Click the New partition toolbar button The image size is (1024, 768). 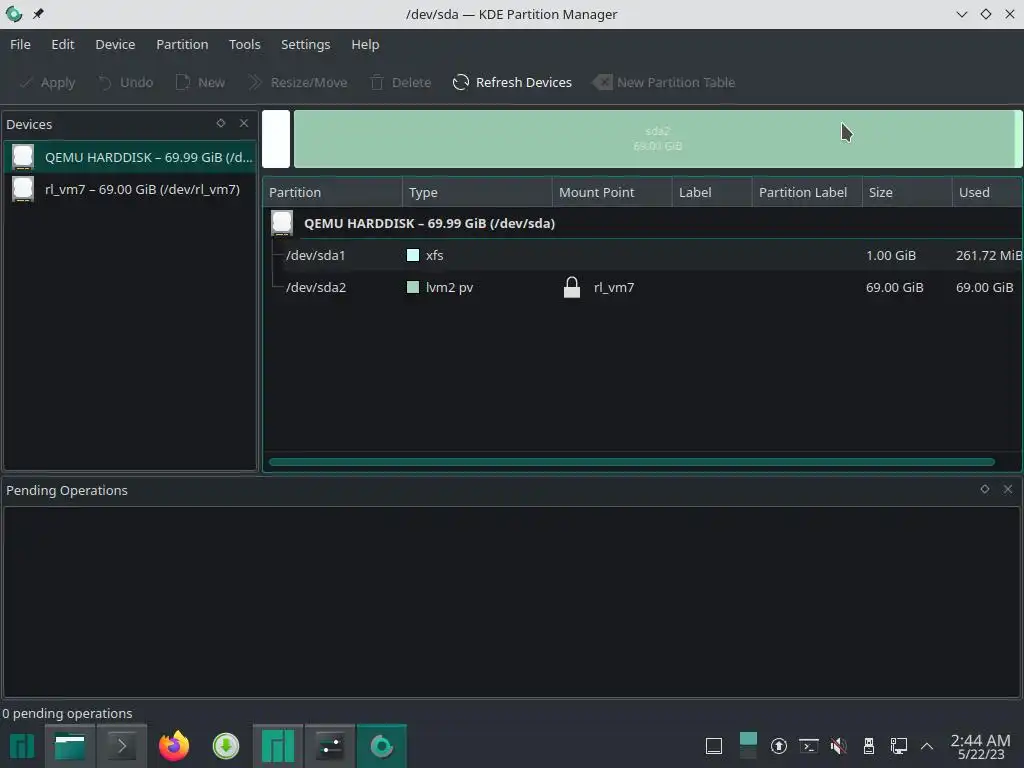tap(200, 82)
